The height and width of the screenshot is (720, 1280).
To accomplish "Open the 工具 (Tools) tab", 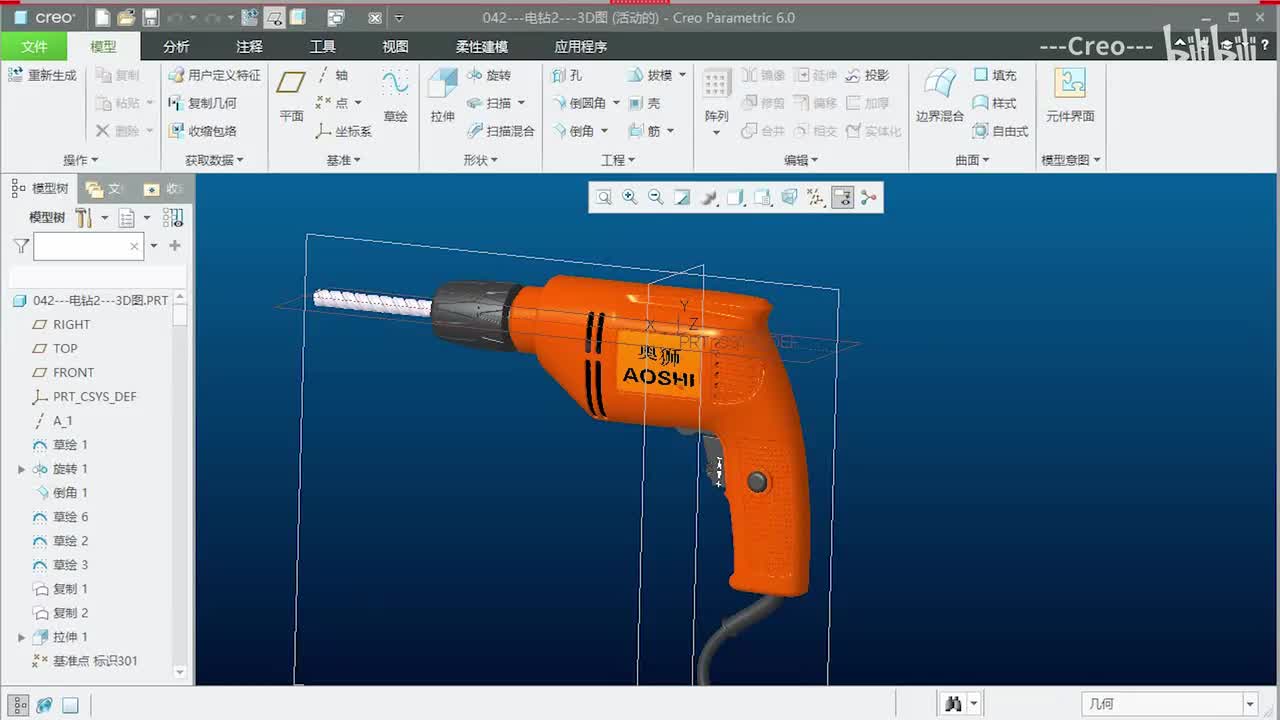I will pos(322,46).
